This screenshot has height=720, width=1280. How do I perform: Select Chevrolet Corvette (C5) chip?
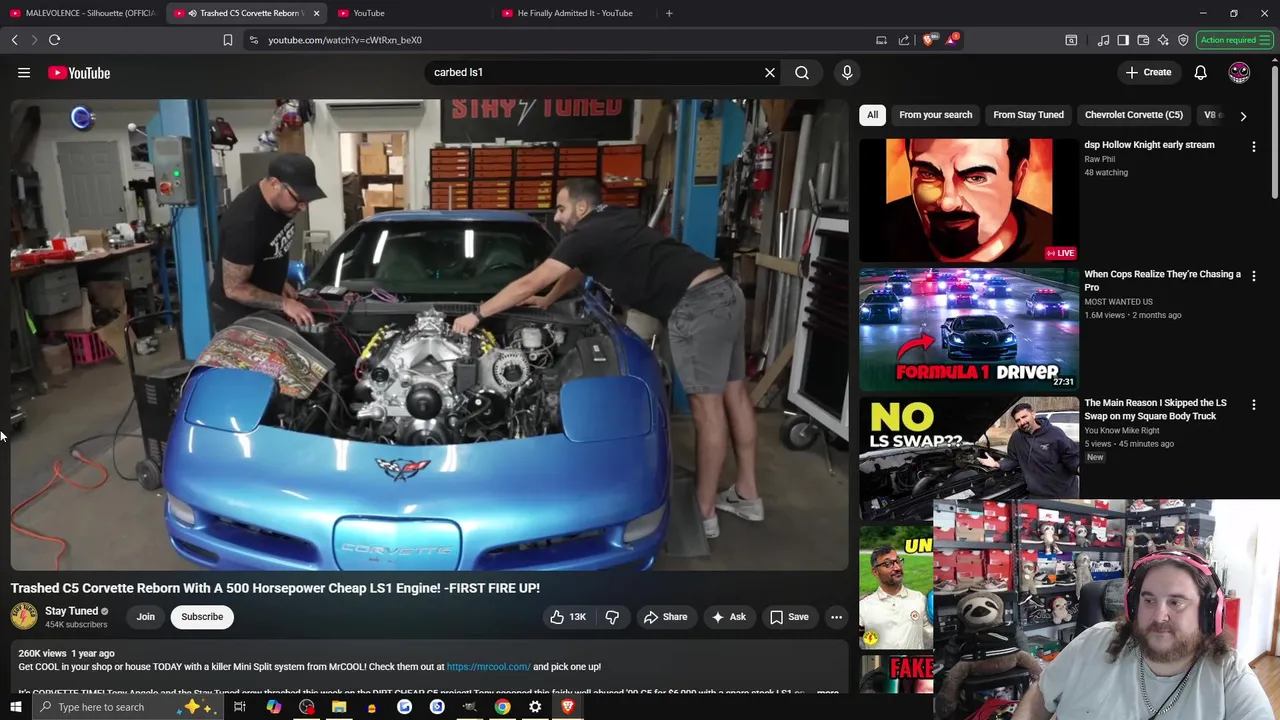(x=1133, y=115)
